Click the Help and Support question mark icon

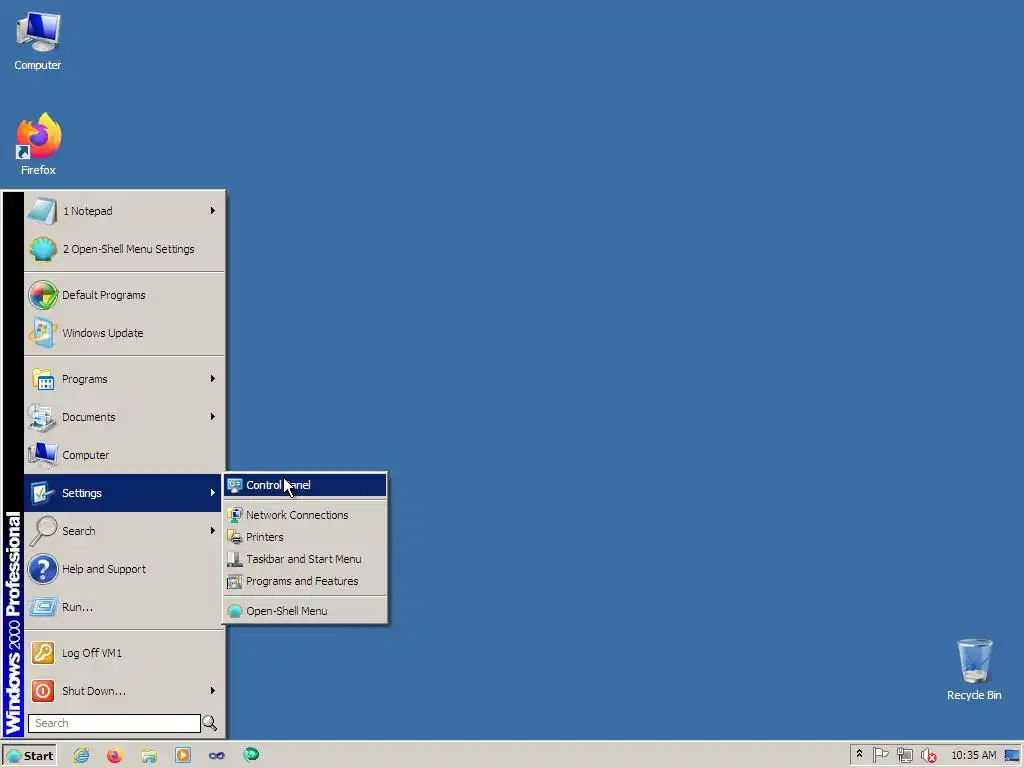42,569
